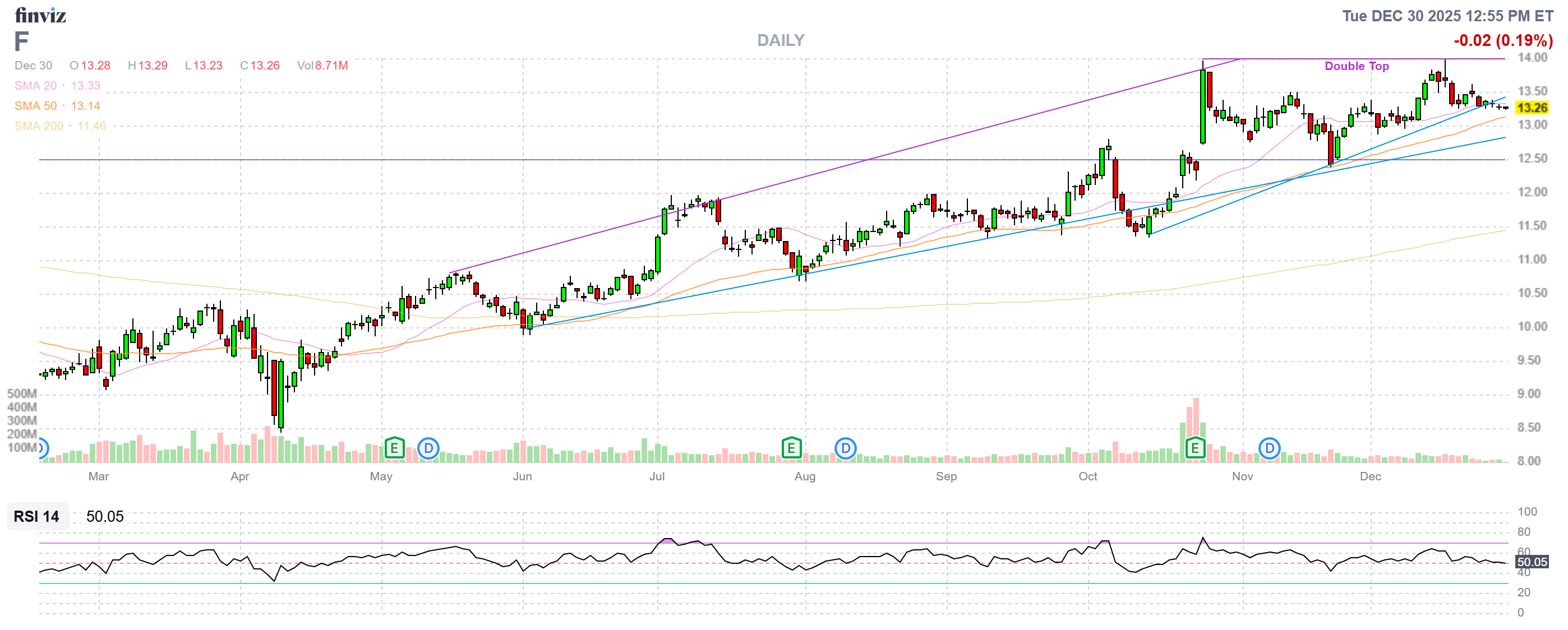
Task: Click the August earnings E marker
Action: [791, 449]
